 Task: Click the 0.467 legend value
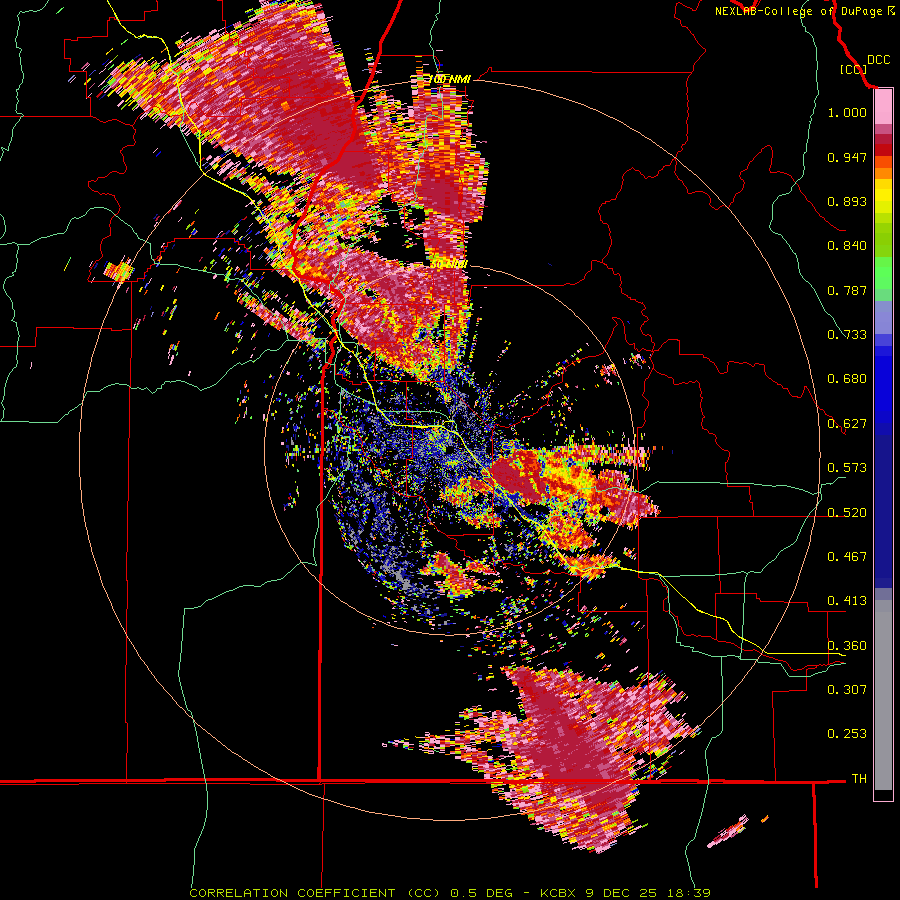pyautogui.click(x=847, y=557)
